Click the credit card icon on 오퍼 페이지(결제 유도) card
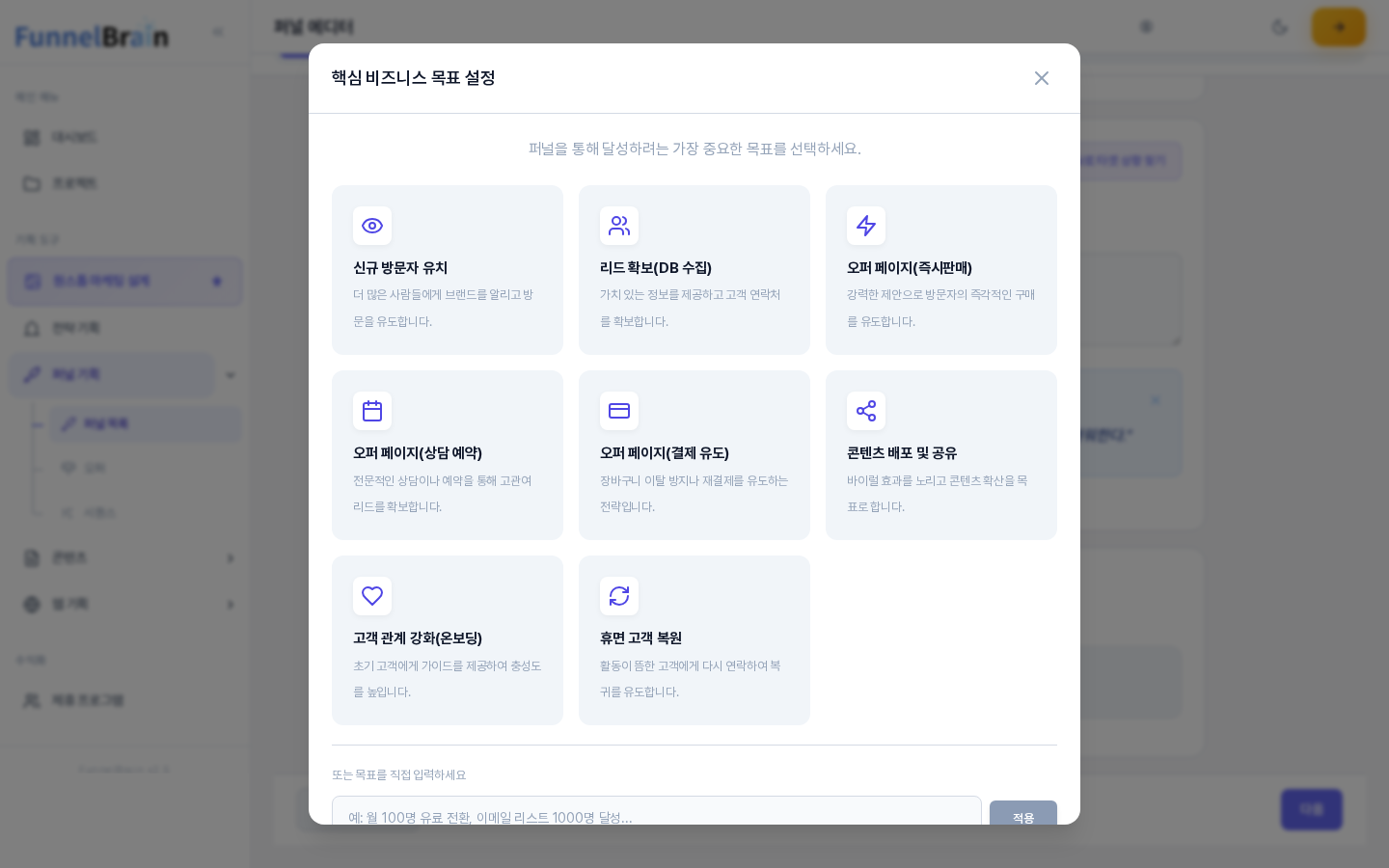 [x=619, y=411]
